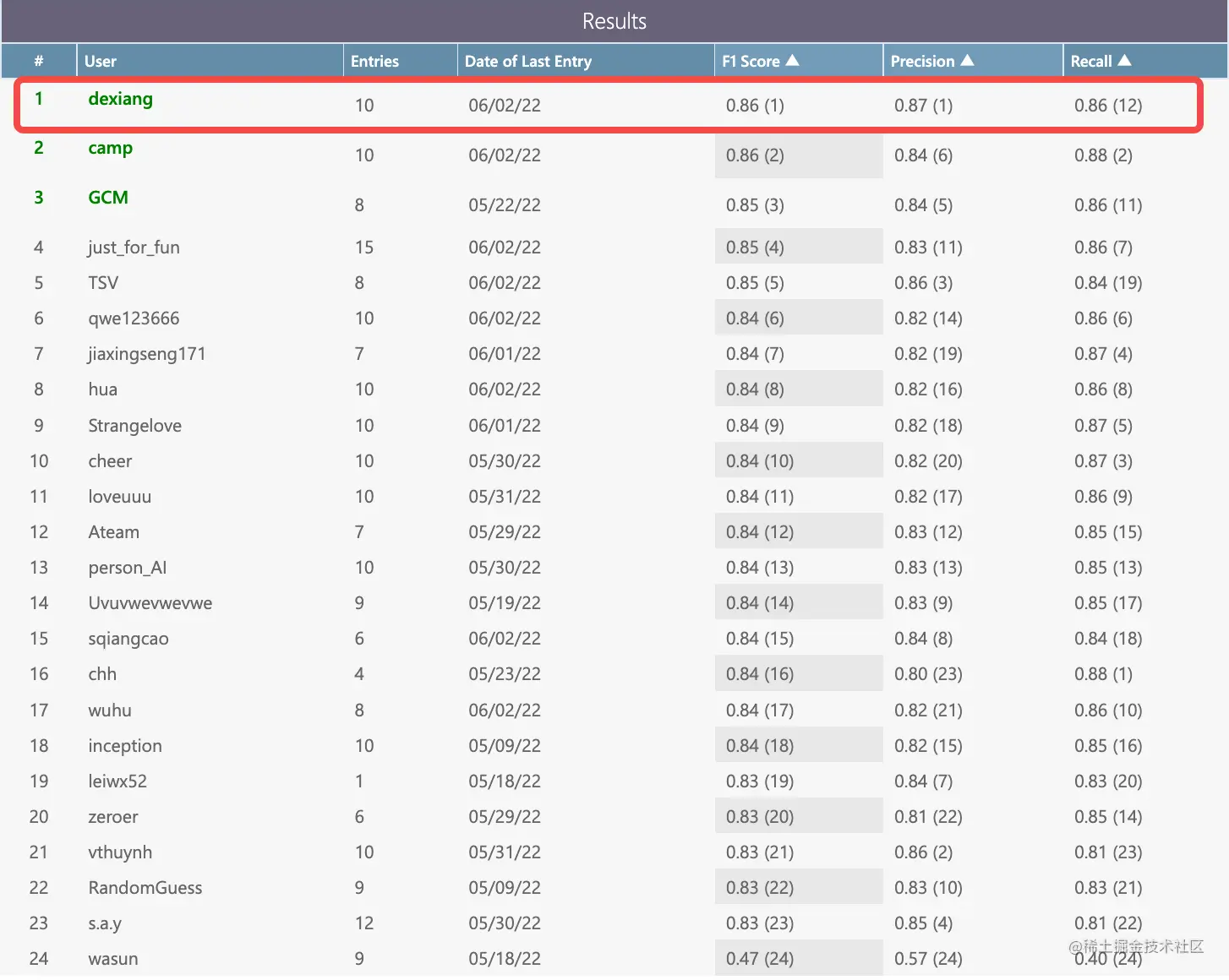Click F1 score 0.47 (24) for wasun
This screenshot has width=1229, height=980.
click(760, 958)
